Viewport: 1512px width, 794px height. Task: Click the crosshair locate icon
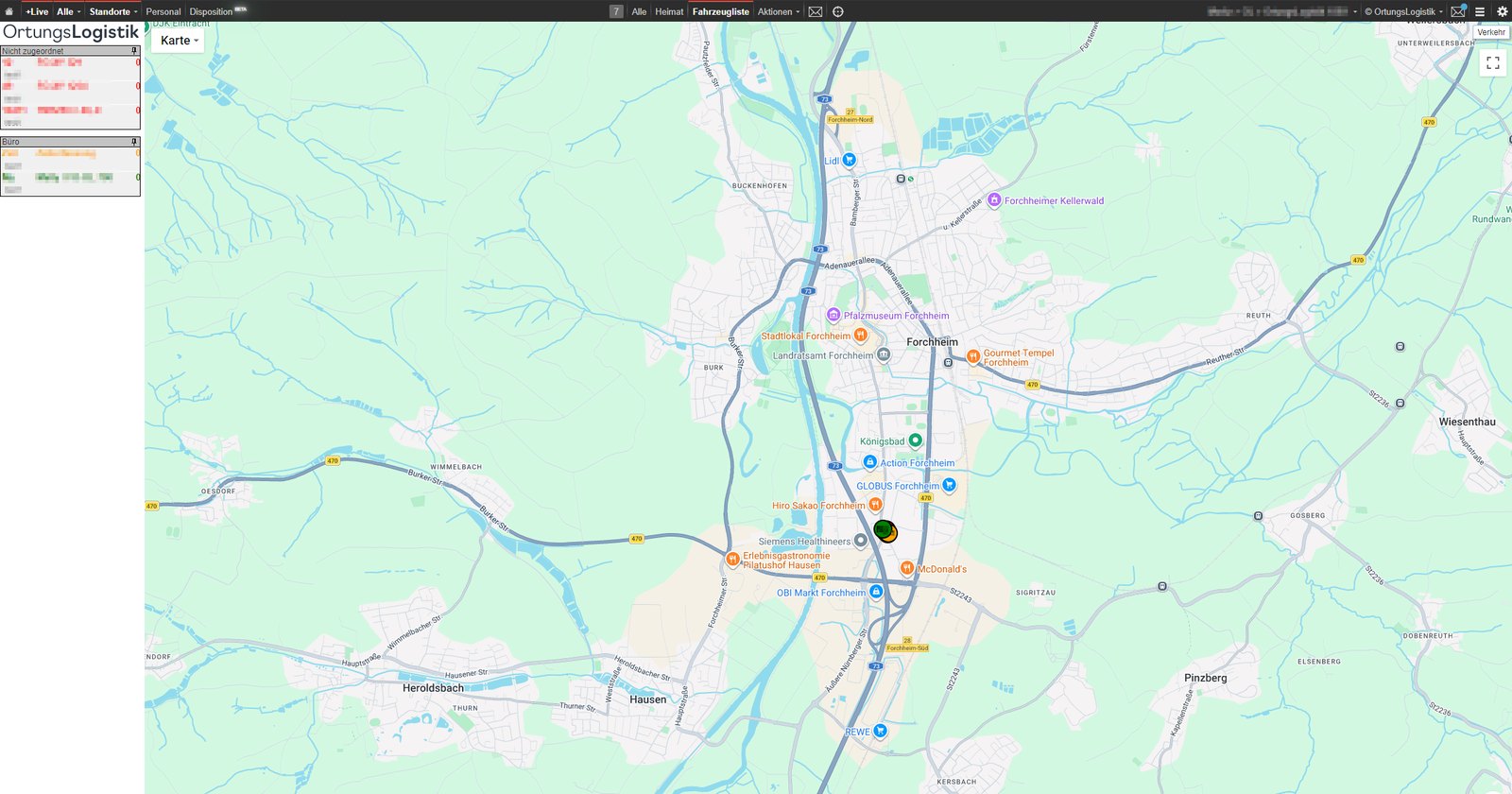click(838, 11)
